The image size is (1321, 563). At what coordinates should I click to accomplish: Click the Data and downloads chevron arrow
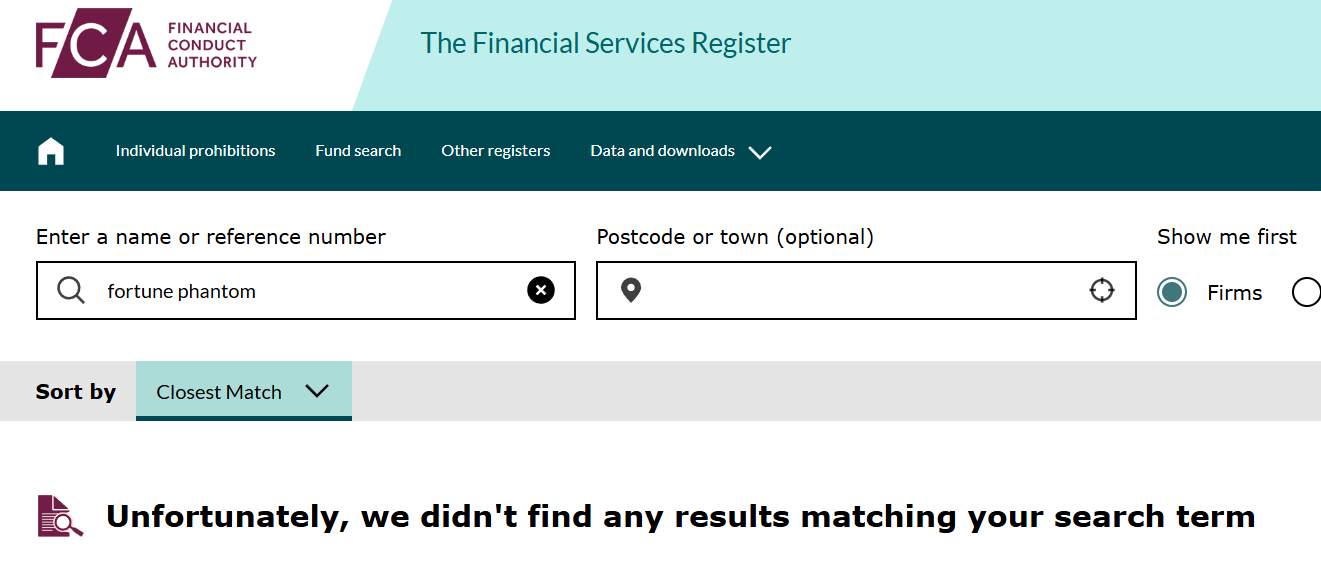click(x=760, y=152)
